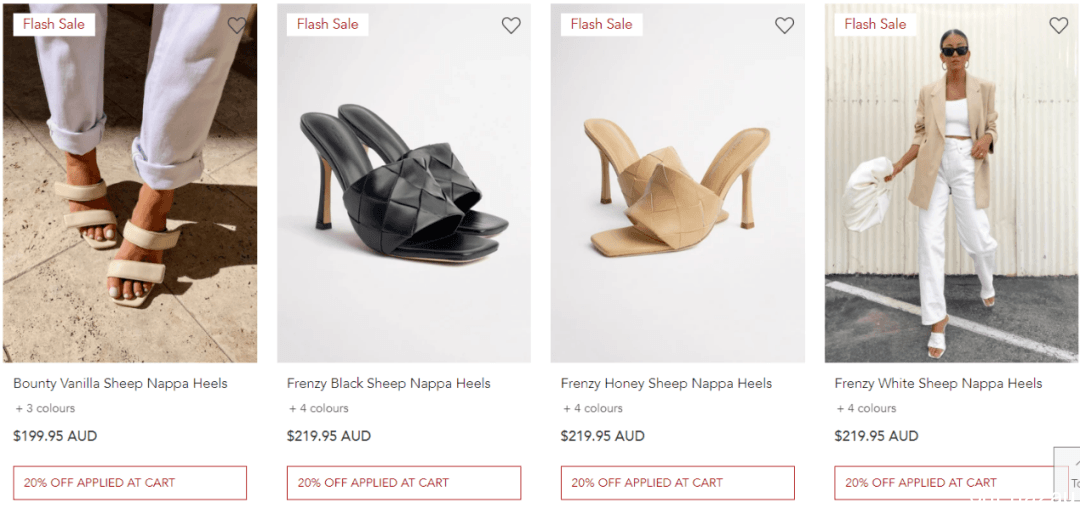Favorite the Bounty Vanilla heels with heart icon

pos(237,25)
